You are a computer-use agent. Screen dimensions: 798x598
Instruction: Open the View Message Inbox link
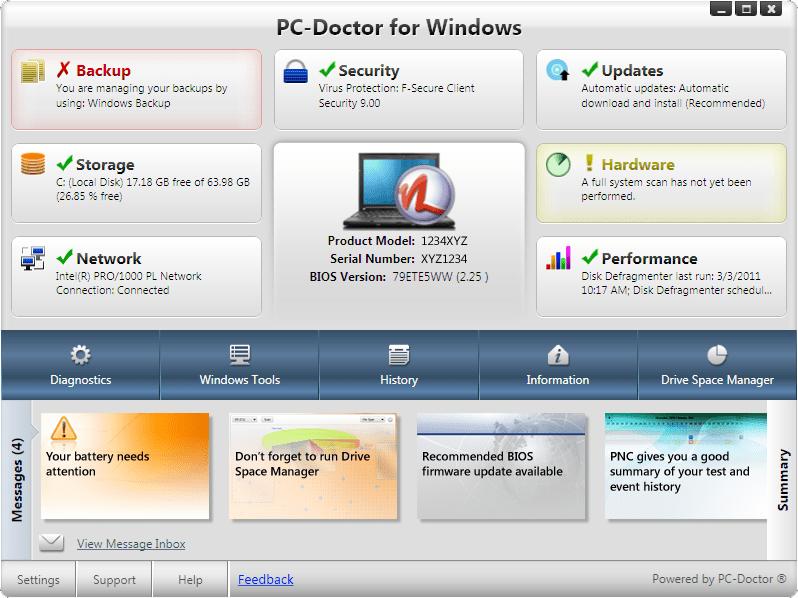coord(131,544)
